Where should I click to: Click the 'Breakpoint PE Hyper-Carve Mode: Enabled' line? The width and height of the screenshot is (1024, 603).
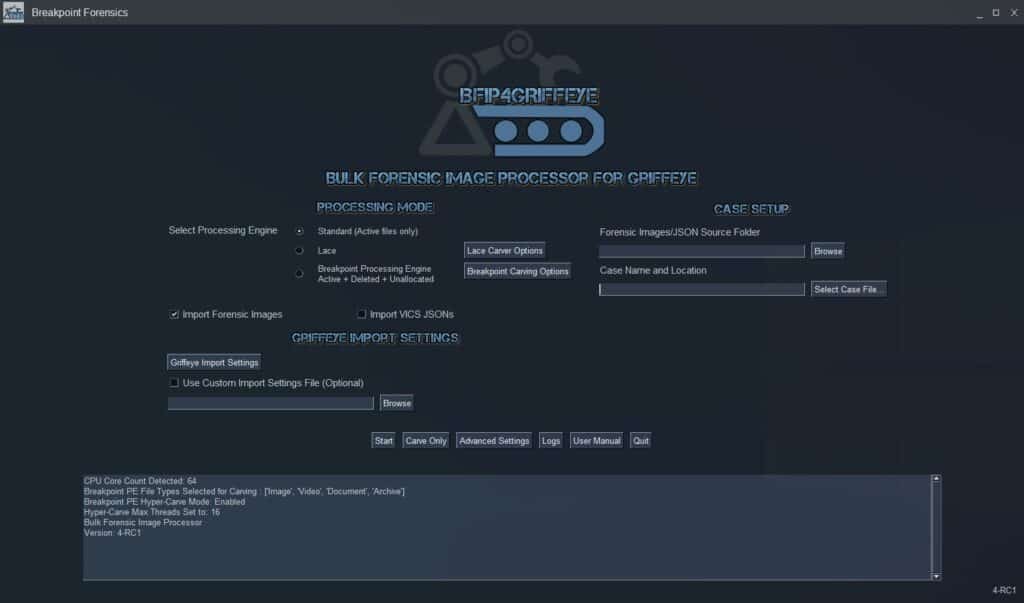pyautogui.click(x=165, y=502)
